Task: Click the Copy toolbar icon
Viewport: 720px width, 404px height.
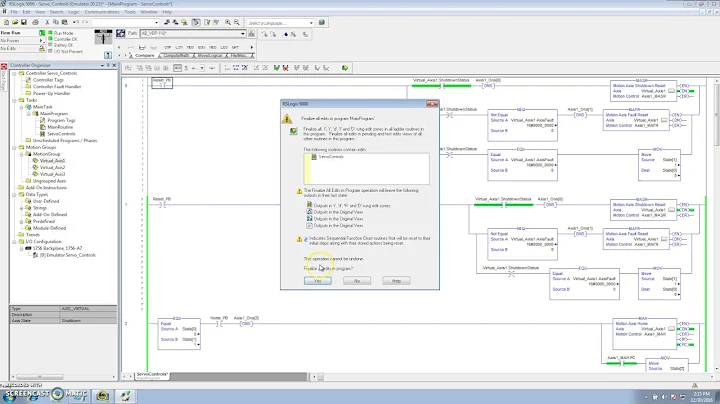Action: [56, 22]
